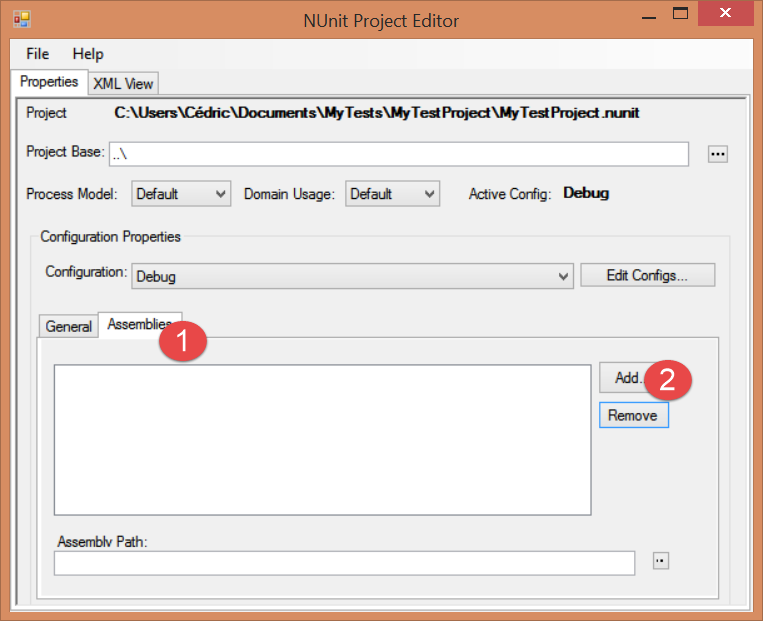Select the Assemblies configuration tab
The width and height of the screenshot is (763, 621).
(x=140, y=324)
